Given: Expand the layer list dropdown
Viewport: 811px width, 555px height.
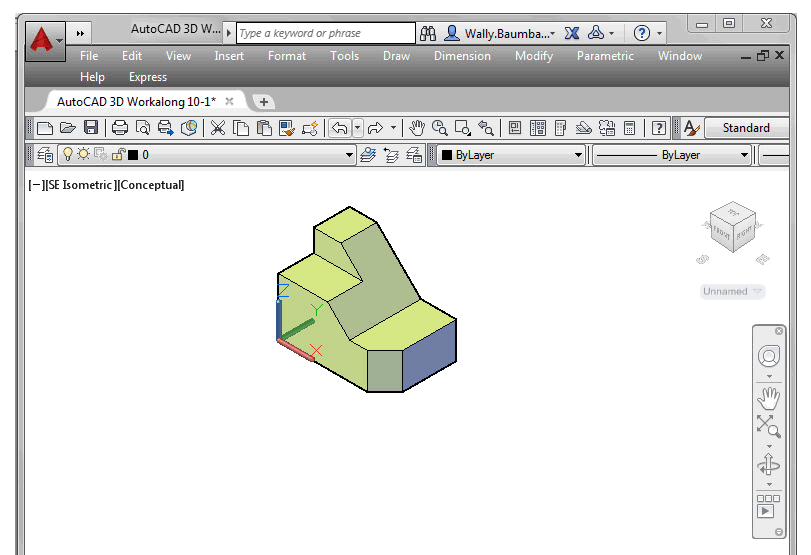Looking at the screenshot, I should coord(349,155).
